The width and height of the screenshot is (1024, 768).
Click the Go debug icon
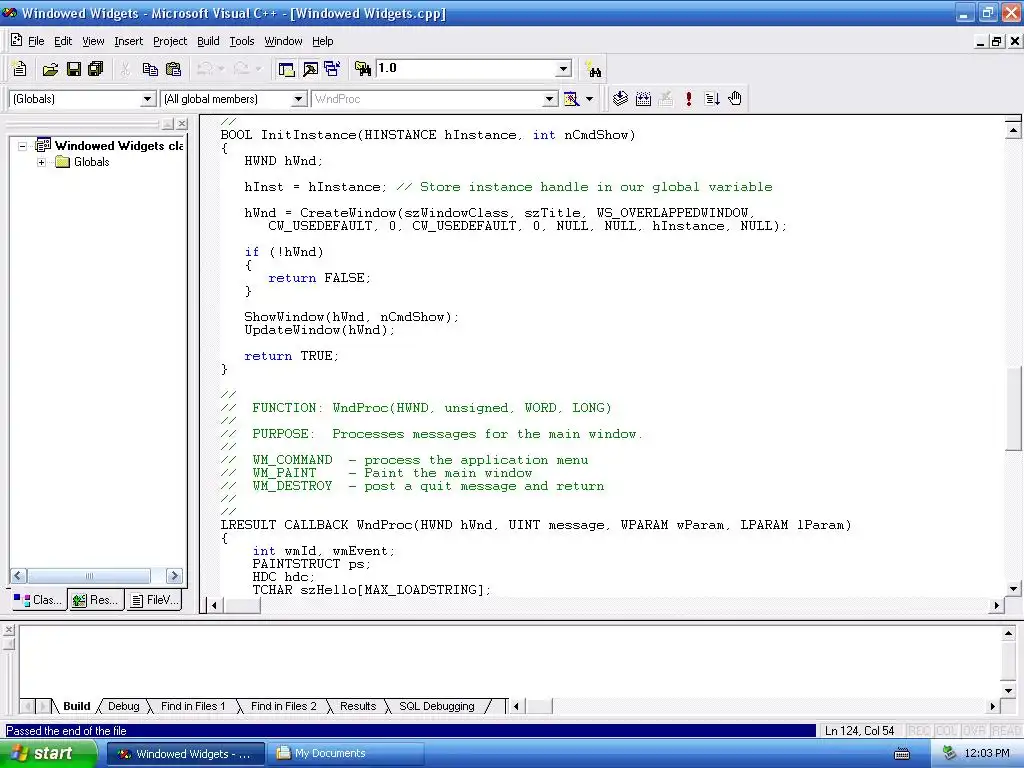pos(712,99)
